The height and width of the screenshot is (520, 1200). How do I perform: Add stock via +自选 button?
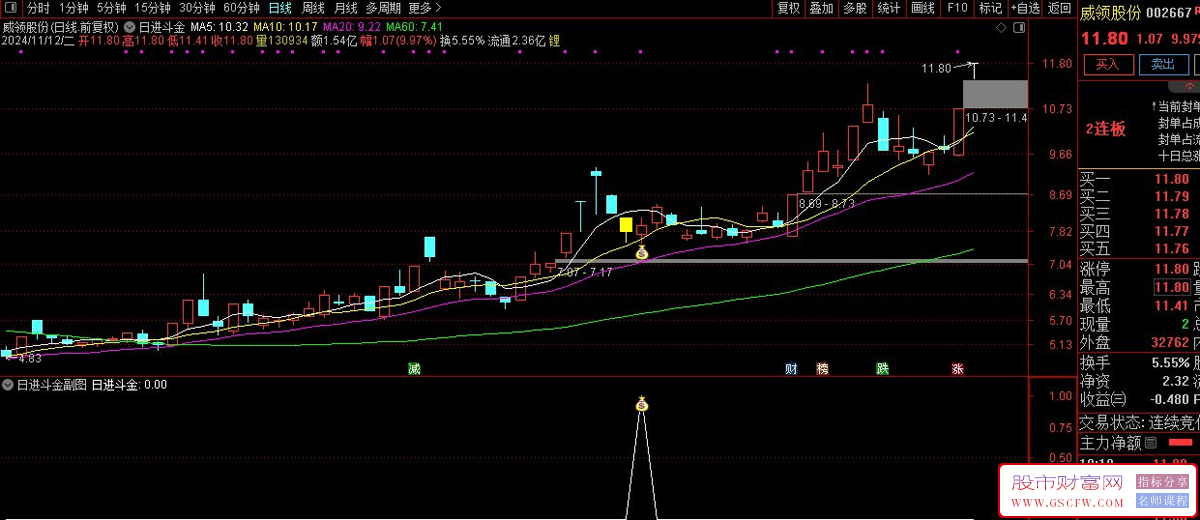(1024, 8)
